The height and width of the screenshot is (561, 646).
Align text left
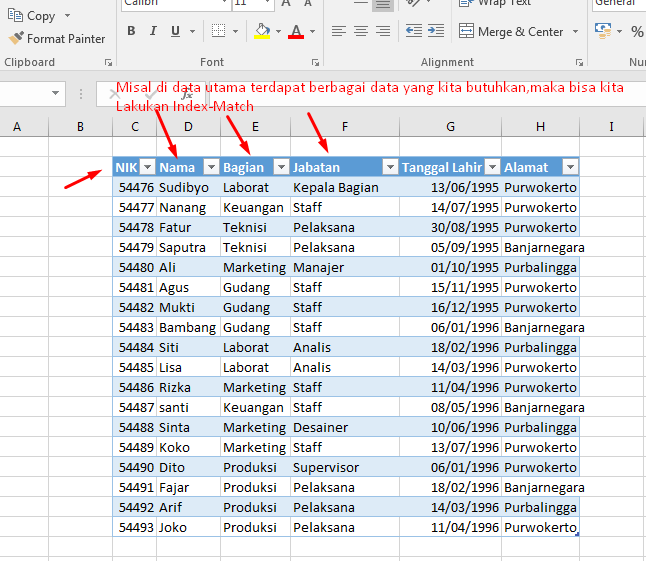(x=339, y=31)
